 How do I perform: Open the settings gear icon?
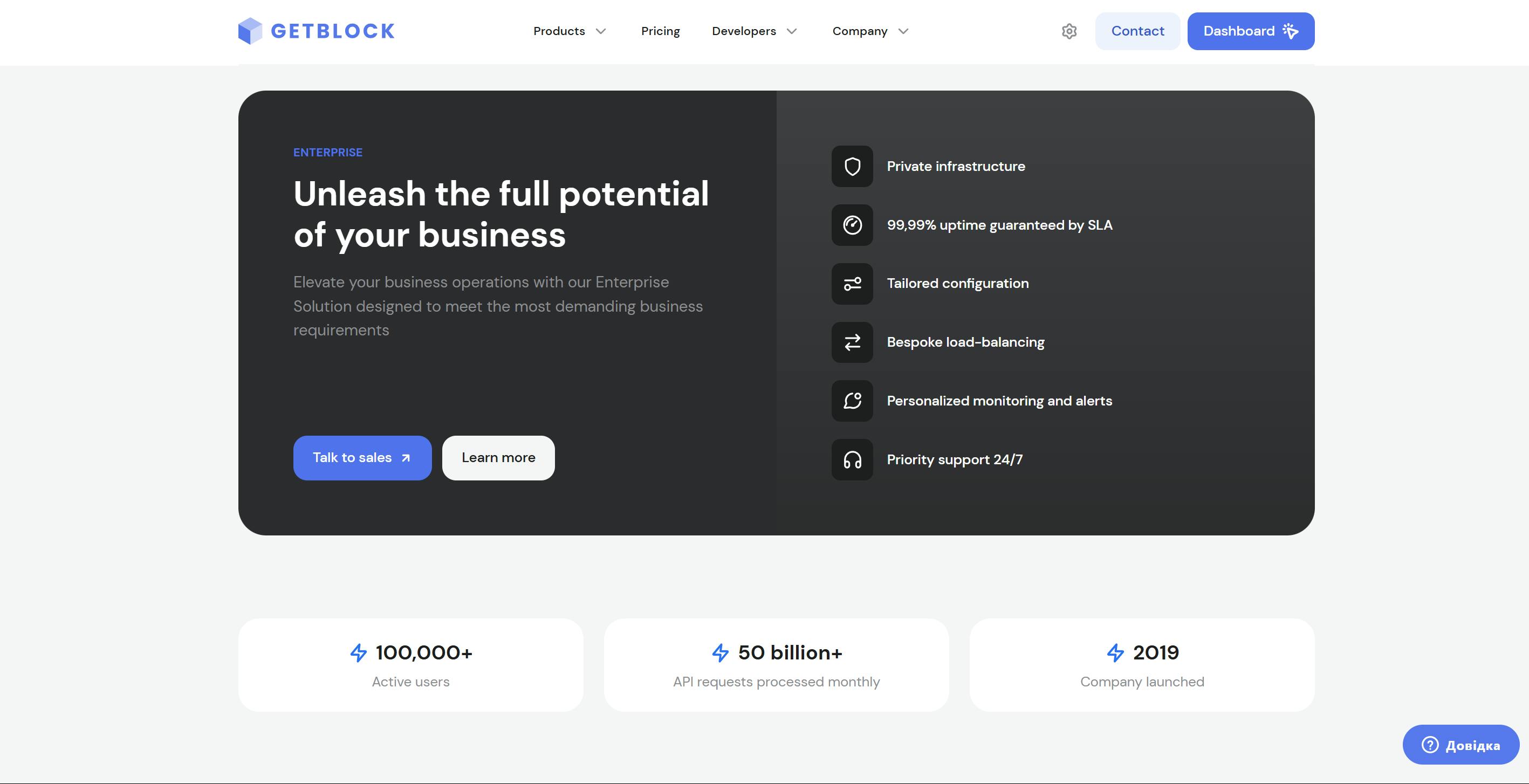pyautogui.click(x=1069, y=31)
